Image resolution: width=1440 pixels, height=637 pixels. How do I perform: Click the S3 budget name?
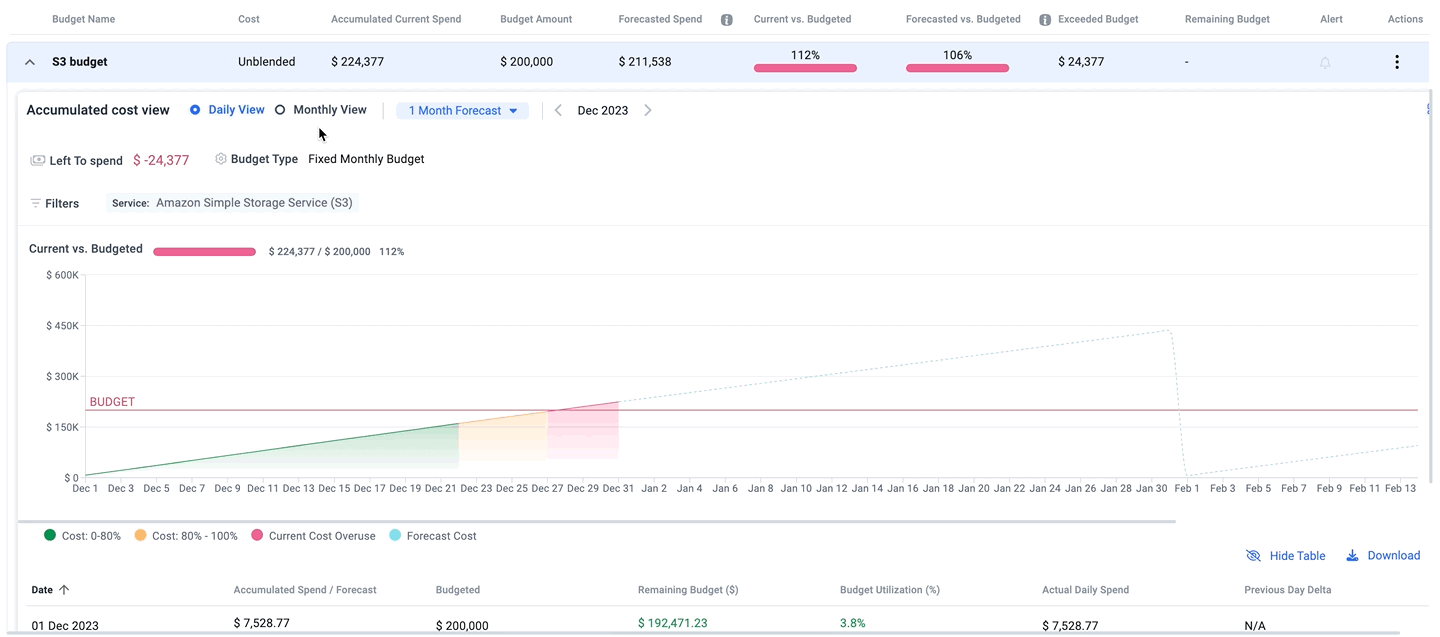point(80,62)
